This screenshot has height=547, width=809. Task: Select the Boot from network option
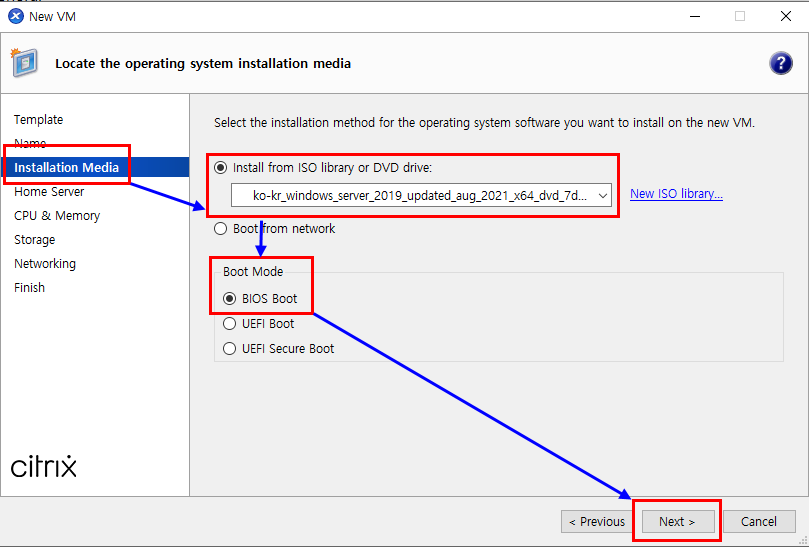[274, 229]
